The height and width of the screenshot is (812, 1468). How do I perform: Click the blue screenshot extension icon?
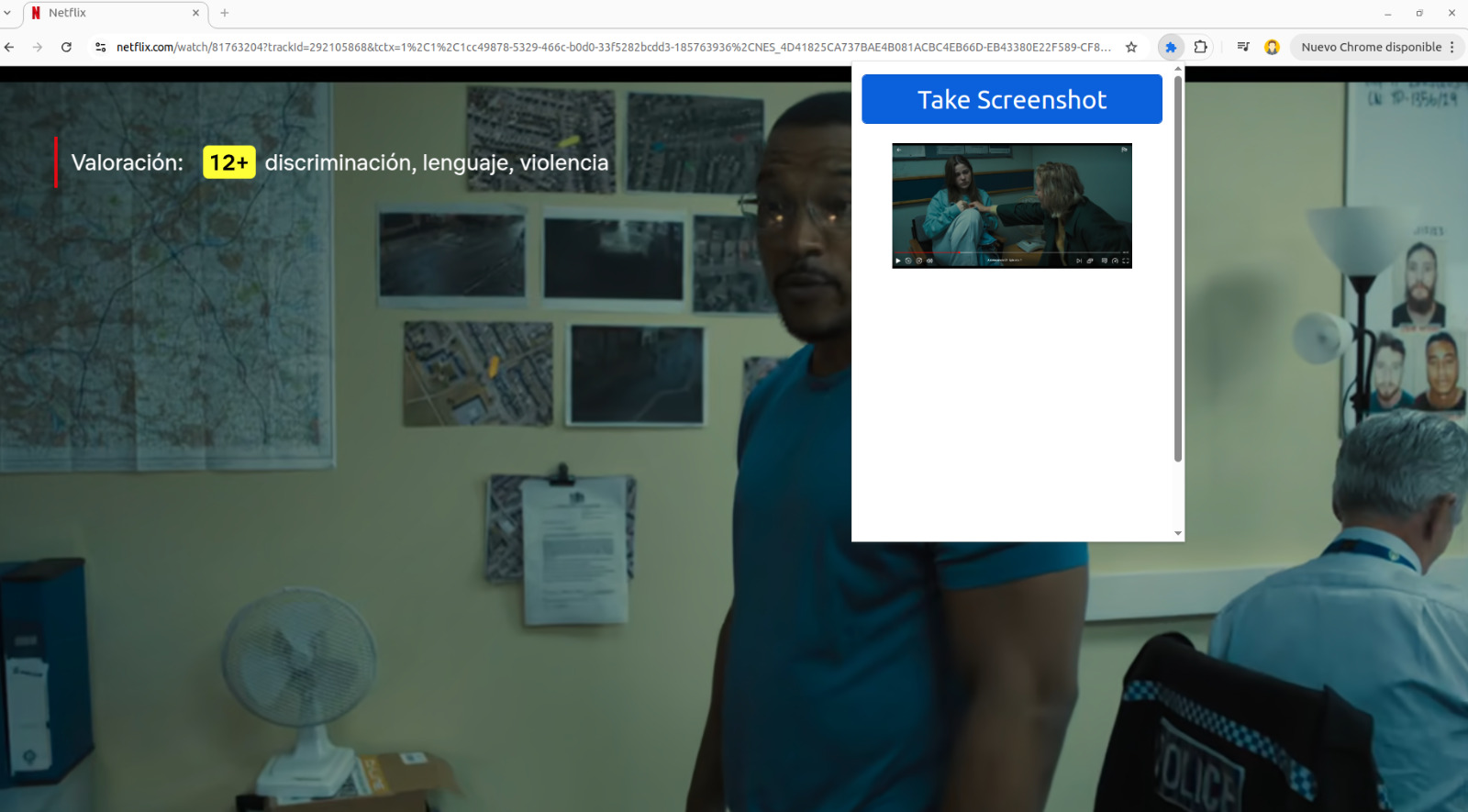(1171, 47)
